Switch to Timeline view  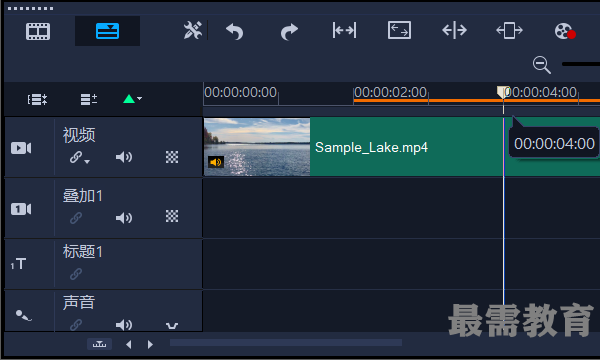click(108, 31)
